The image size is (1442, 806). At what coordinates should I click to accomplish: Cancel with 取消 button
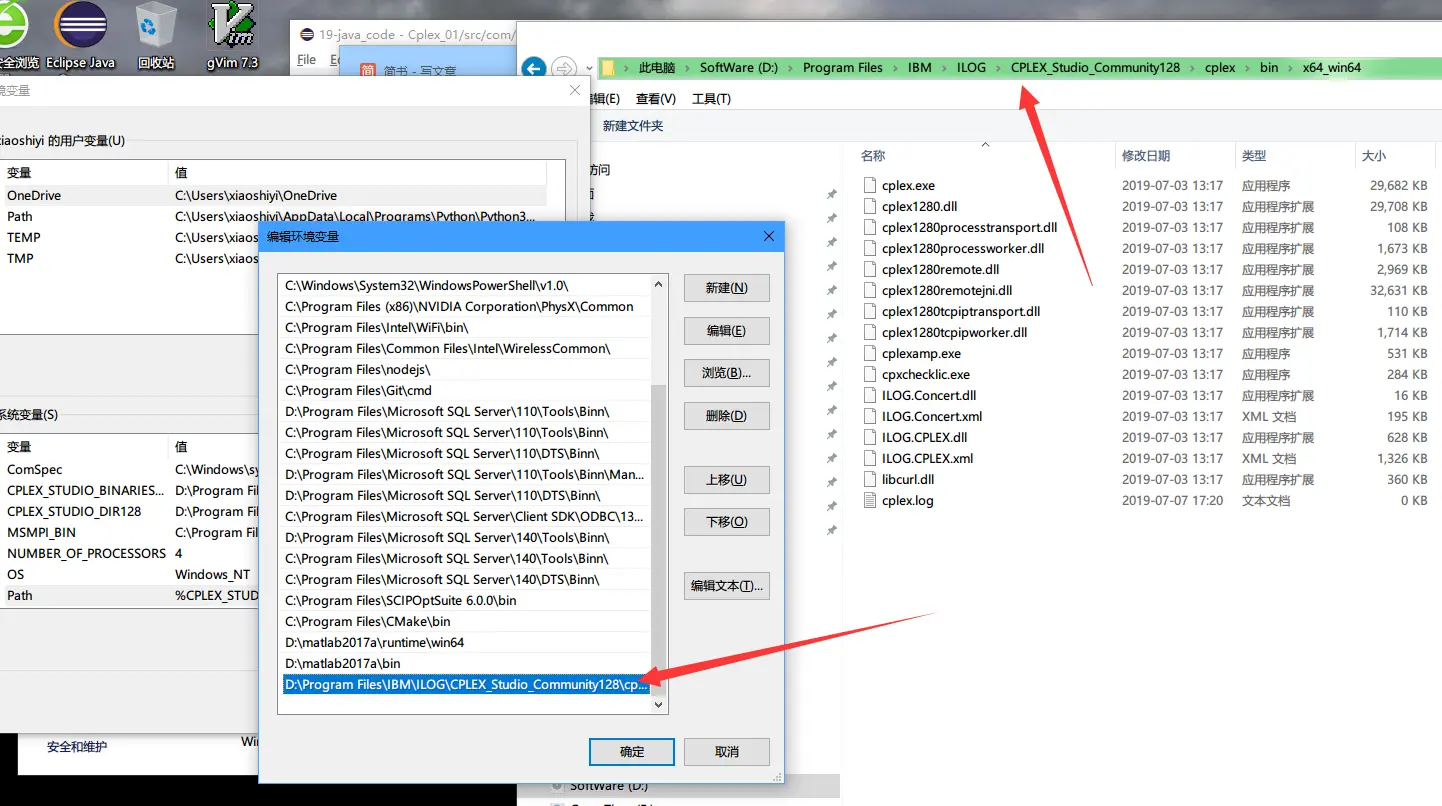point(727,752)
